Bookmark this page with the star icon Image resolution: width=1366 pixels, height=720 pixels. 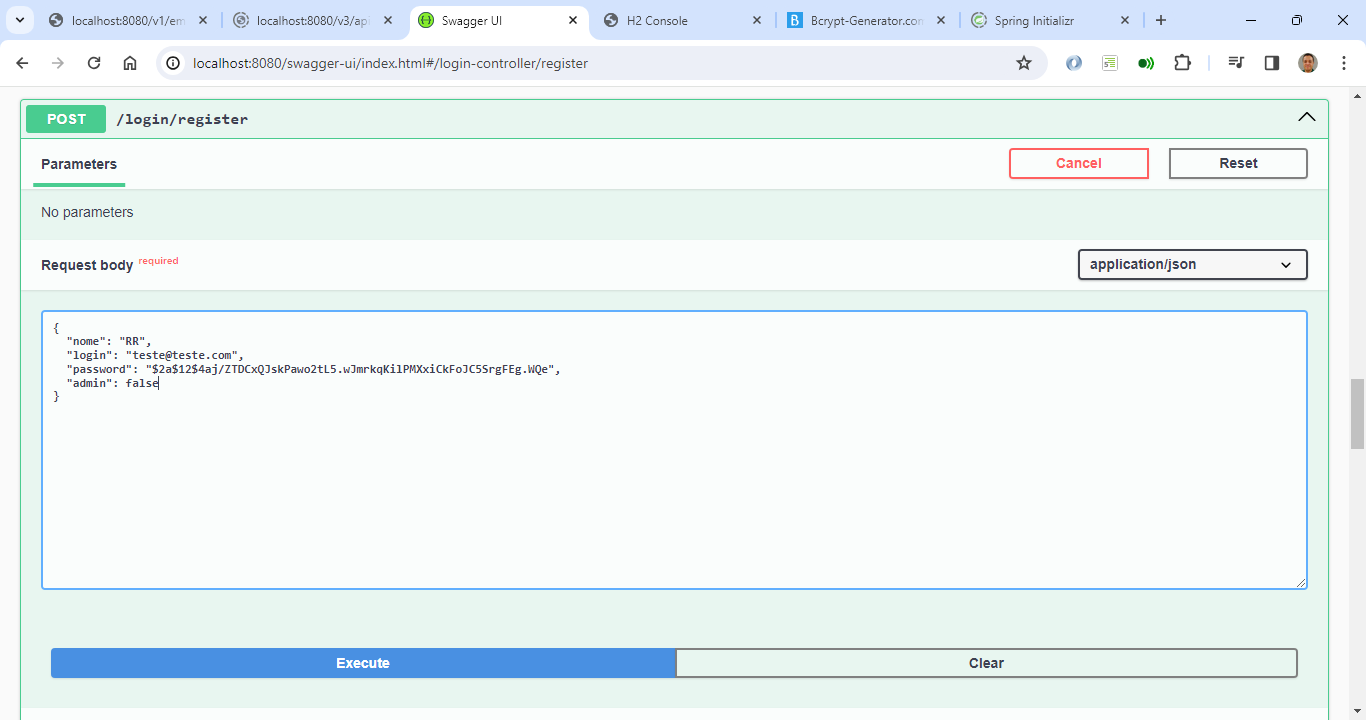click(1024, 63)
